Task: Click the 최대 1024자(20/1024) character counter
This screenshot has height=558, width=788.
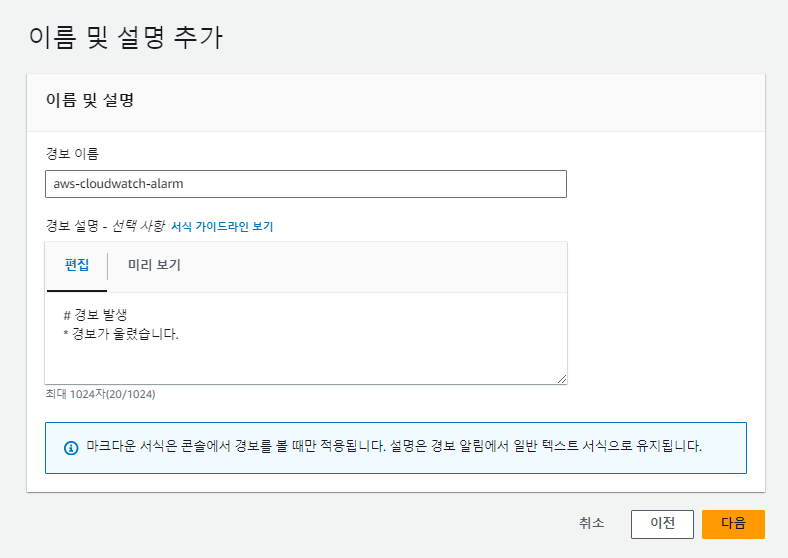Action: coord(100,394)
